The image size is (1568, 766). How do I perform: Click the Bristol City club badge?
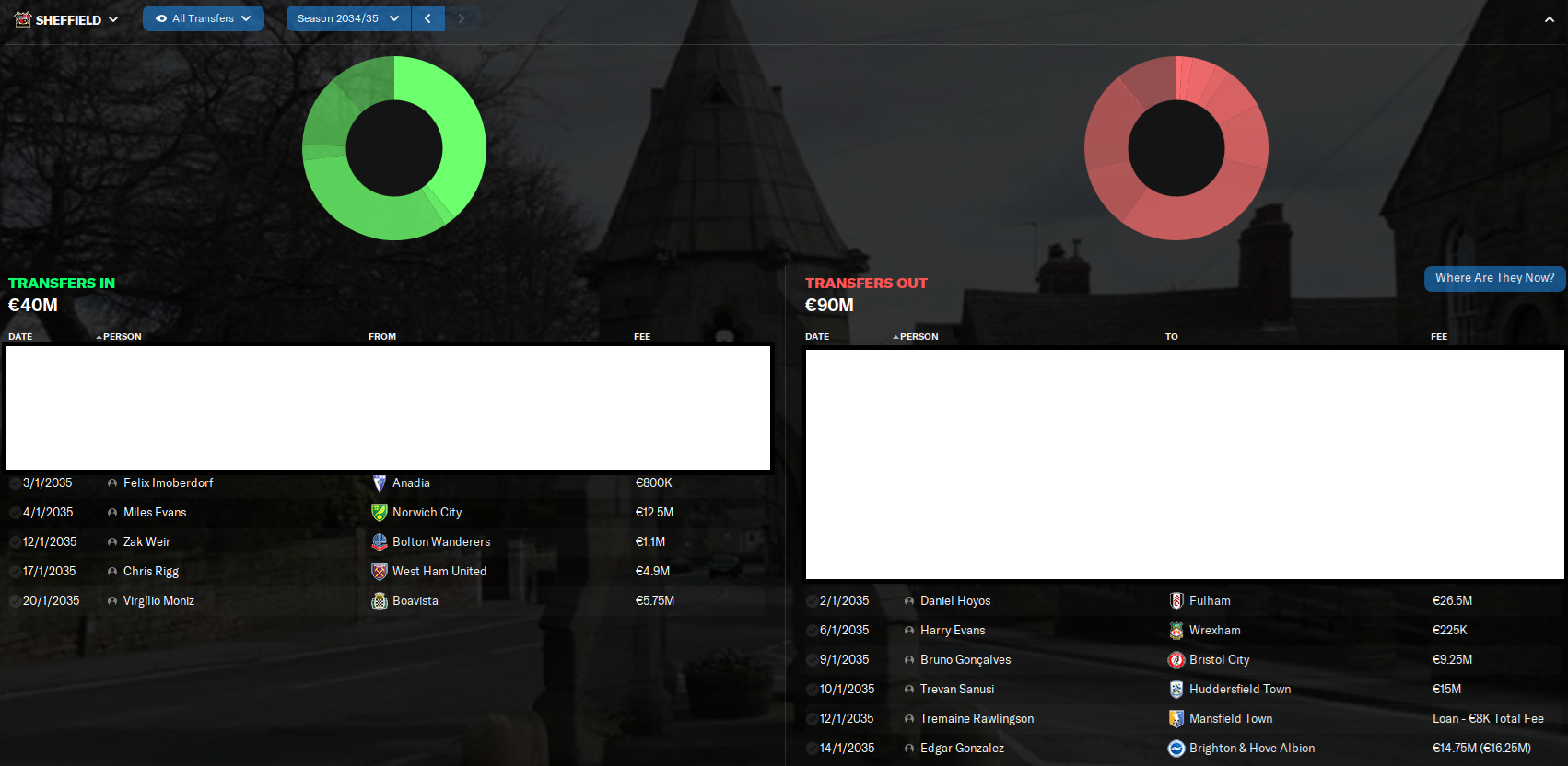(x=1176, y=660)
